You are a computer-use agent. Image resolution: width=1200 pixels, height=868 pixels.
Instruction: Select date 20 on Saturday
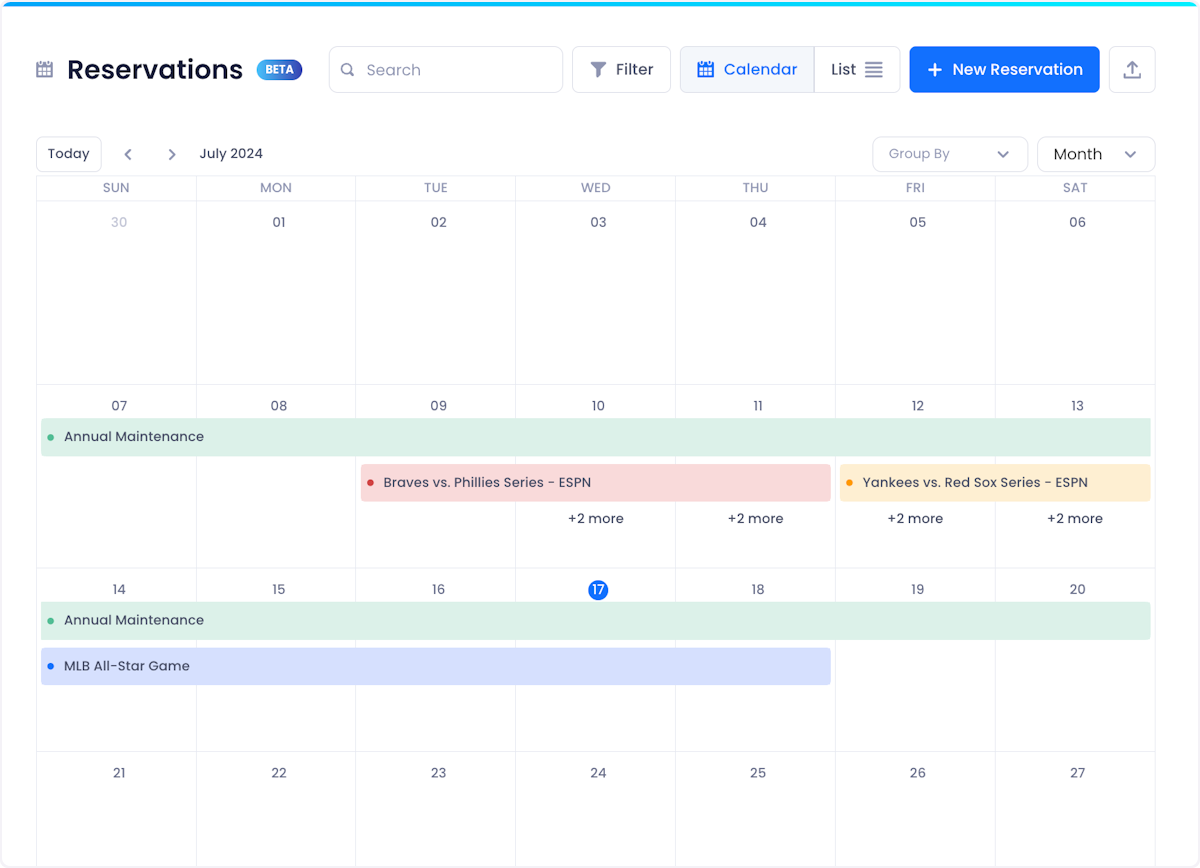pos(1077,590)
